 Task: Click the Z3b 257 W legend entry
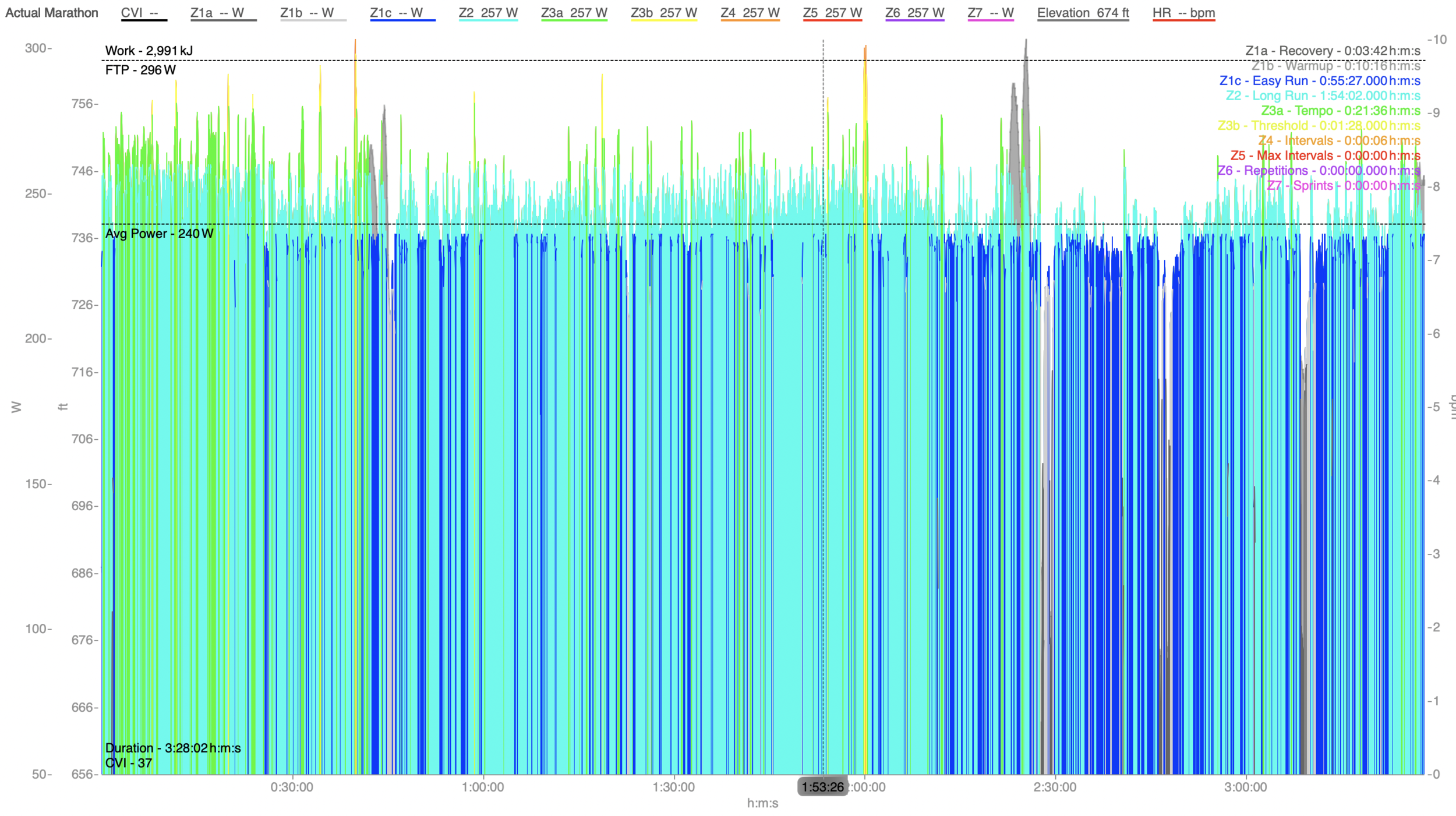tap(663, 13)
